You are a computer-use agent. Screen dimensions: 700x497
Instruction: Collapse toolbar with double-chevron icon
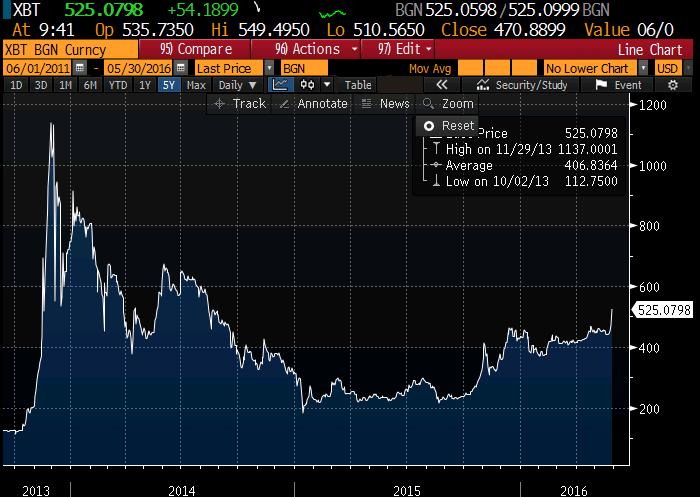(442, 86)
